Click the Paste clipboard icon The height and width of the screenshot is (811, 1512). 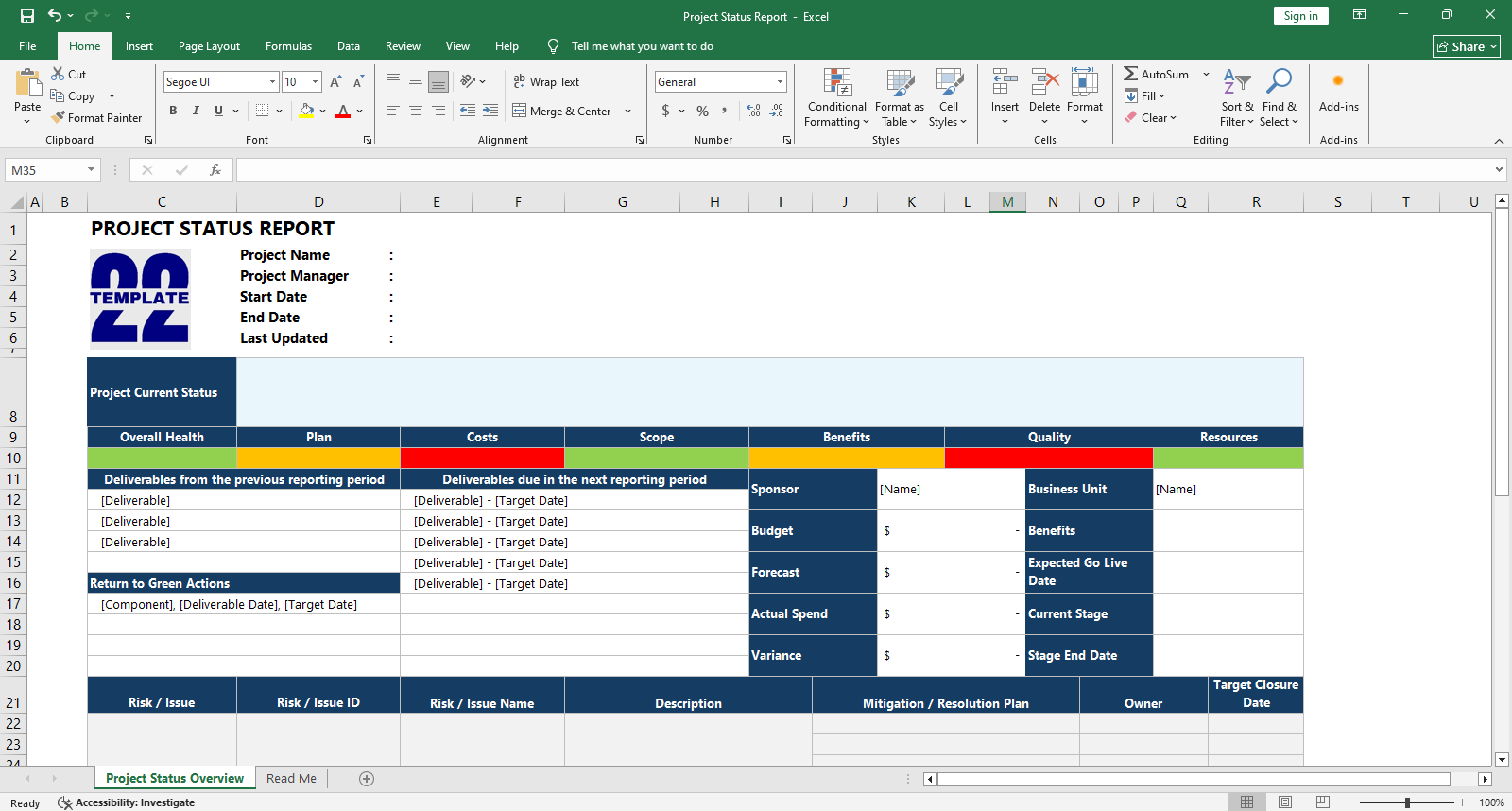click(27, 83)
